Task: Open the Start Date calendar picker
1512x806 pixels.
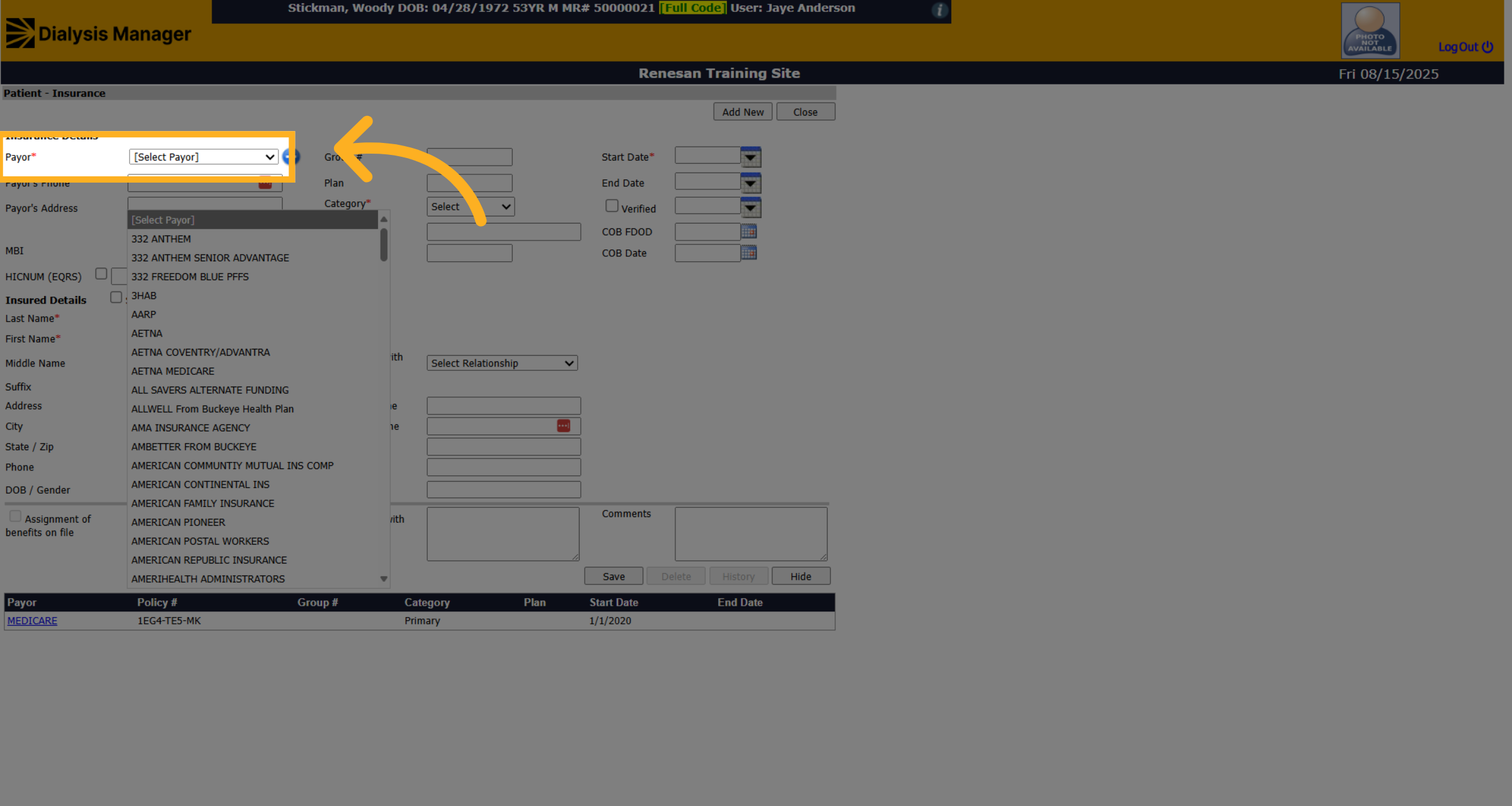Action: click(x=750, y=157)
